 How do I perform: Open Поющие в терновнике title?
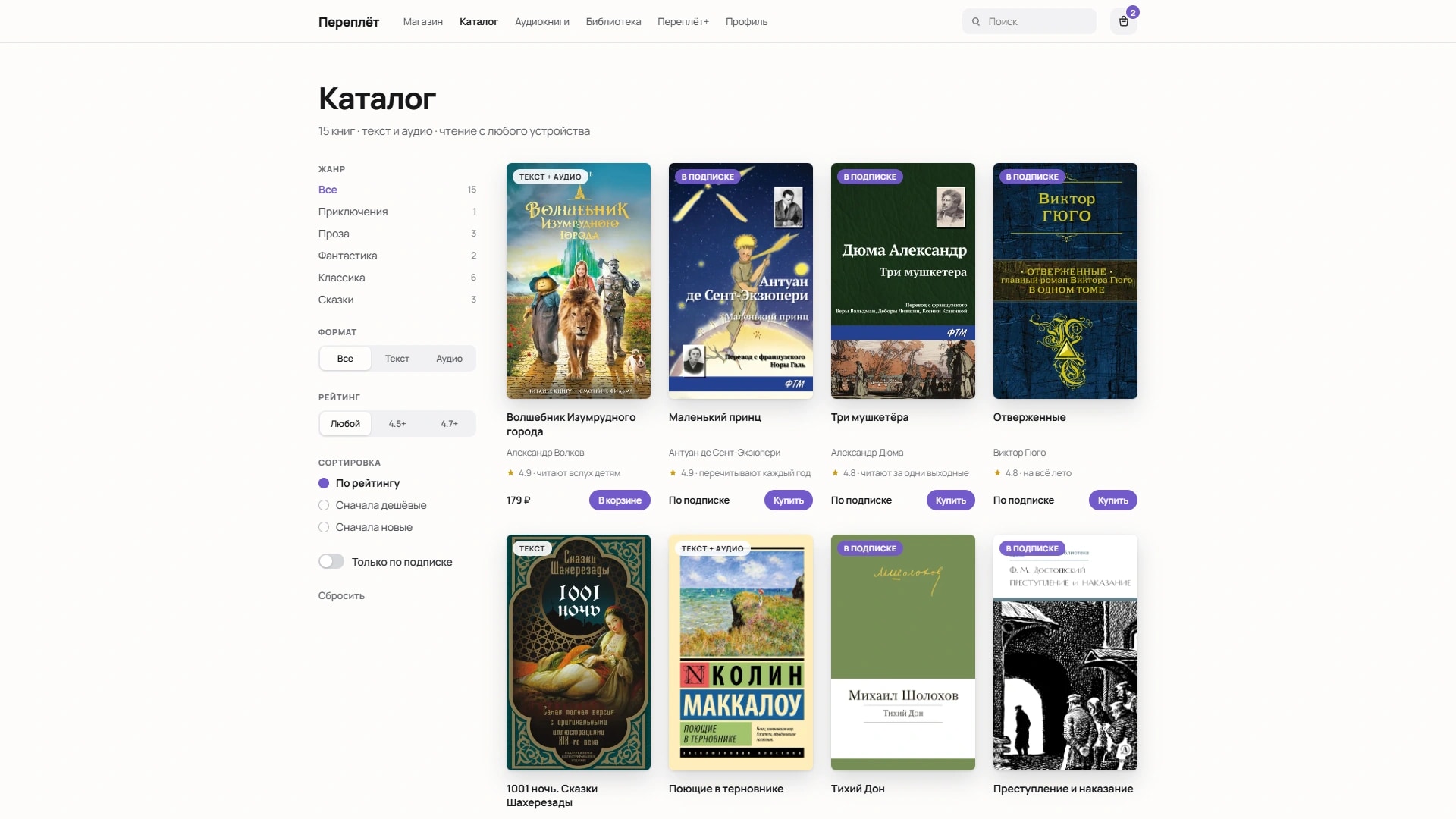(726, 789)
